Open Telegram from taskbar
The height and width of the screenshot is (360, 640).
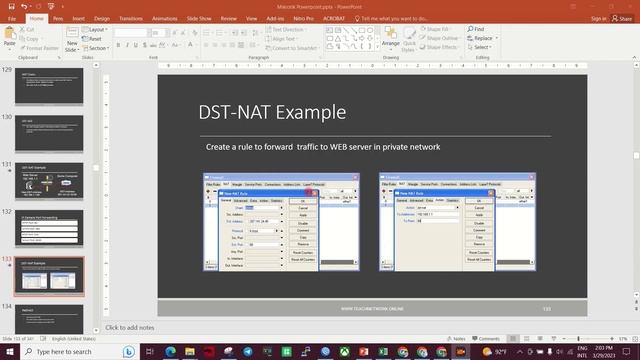coord(248,351)
